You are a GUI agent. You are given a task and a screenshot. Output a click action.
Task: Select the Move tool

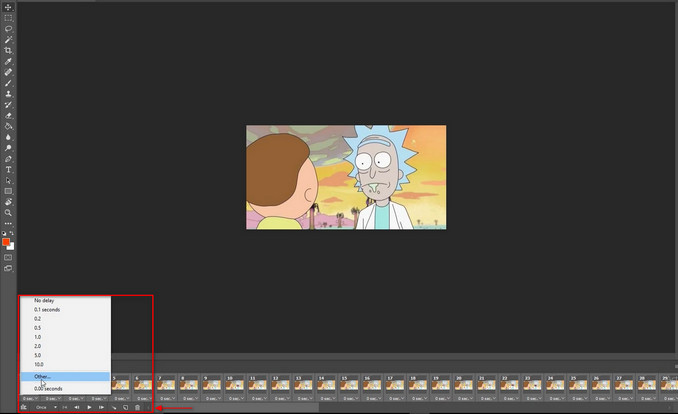8,7
